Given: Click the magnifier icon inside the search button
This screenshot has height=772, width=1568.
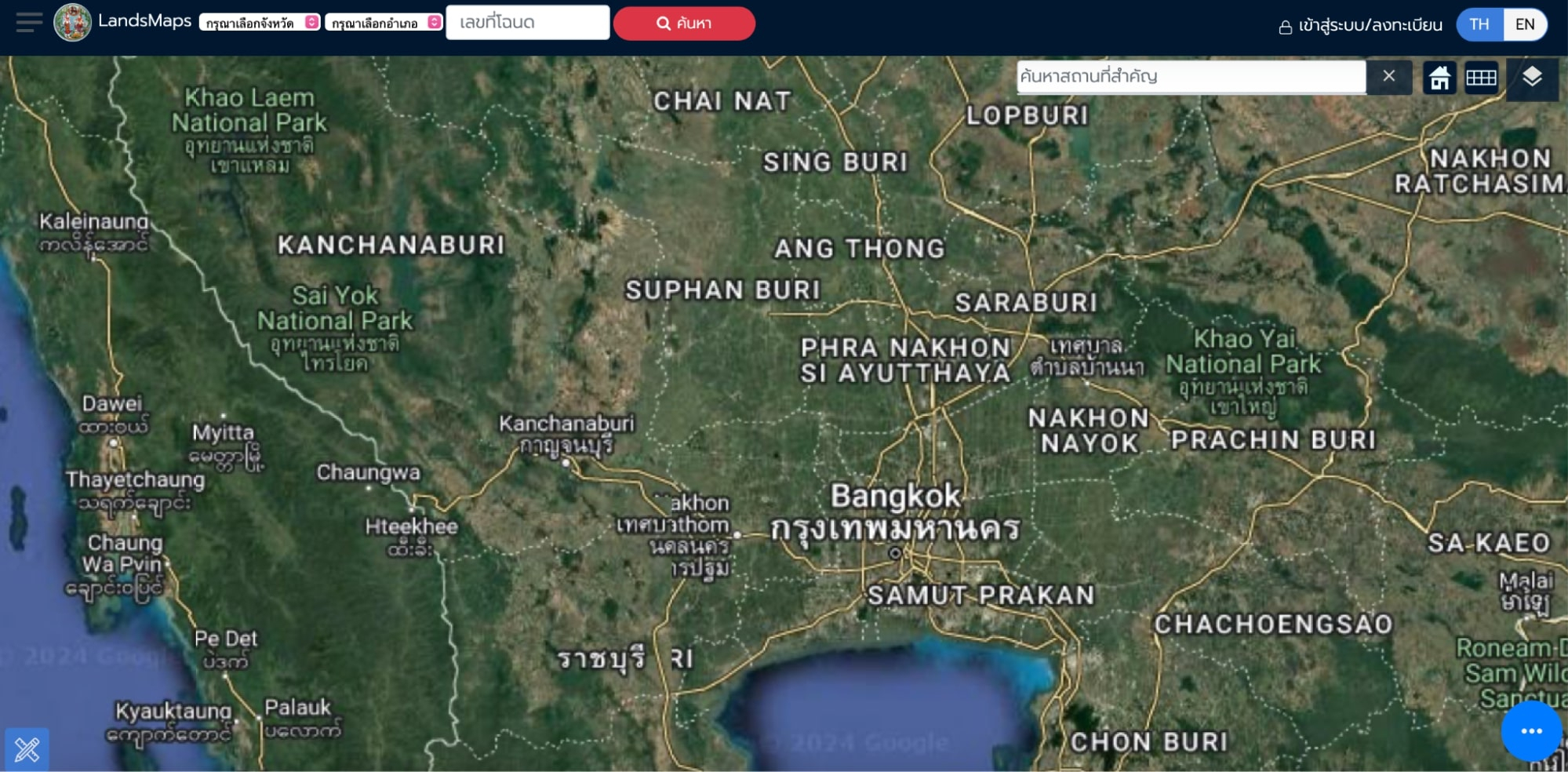Looking at the screenshot, I should click(663, 23).
